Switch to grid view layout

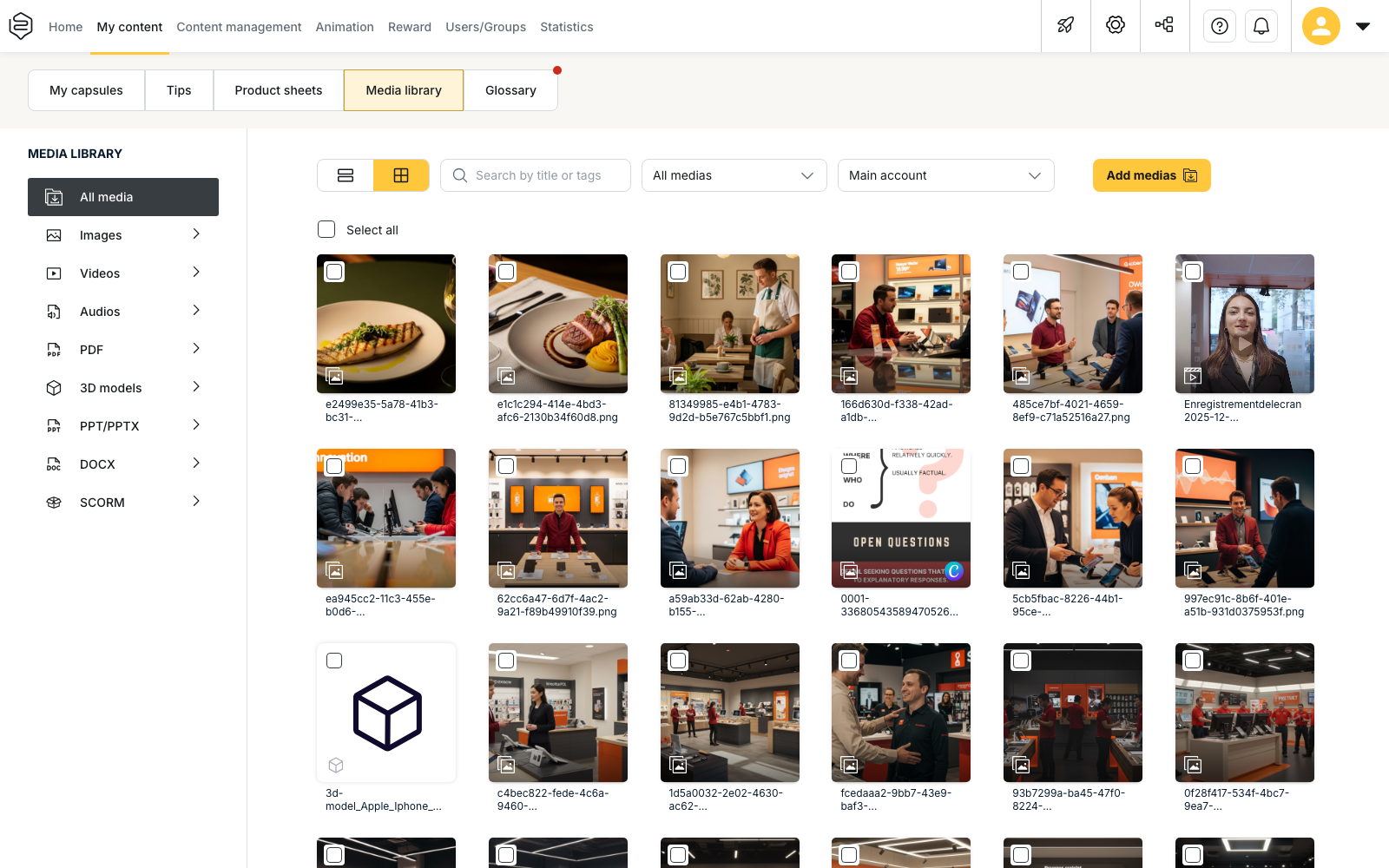(401, 175)
